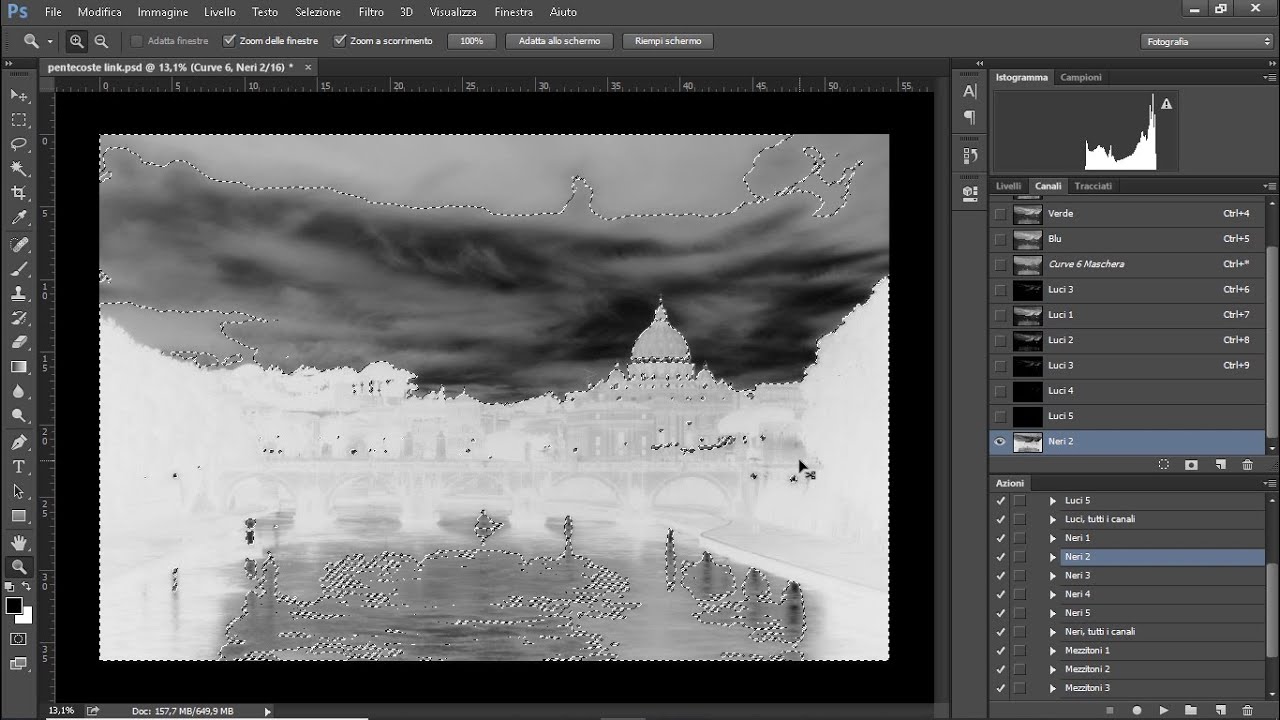This screenshot has height=720, width=1280.
Task: Click the histogram cached data warning icon
Action: click(1166, 104)
